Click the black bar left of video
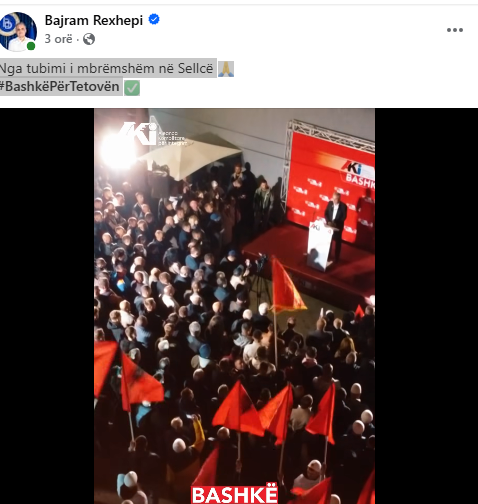This screenshot has height=504, width=478. pyautogui.click(x=47, y=306)
